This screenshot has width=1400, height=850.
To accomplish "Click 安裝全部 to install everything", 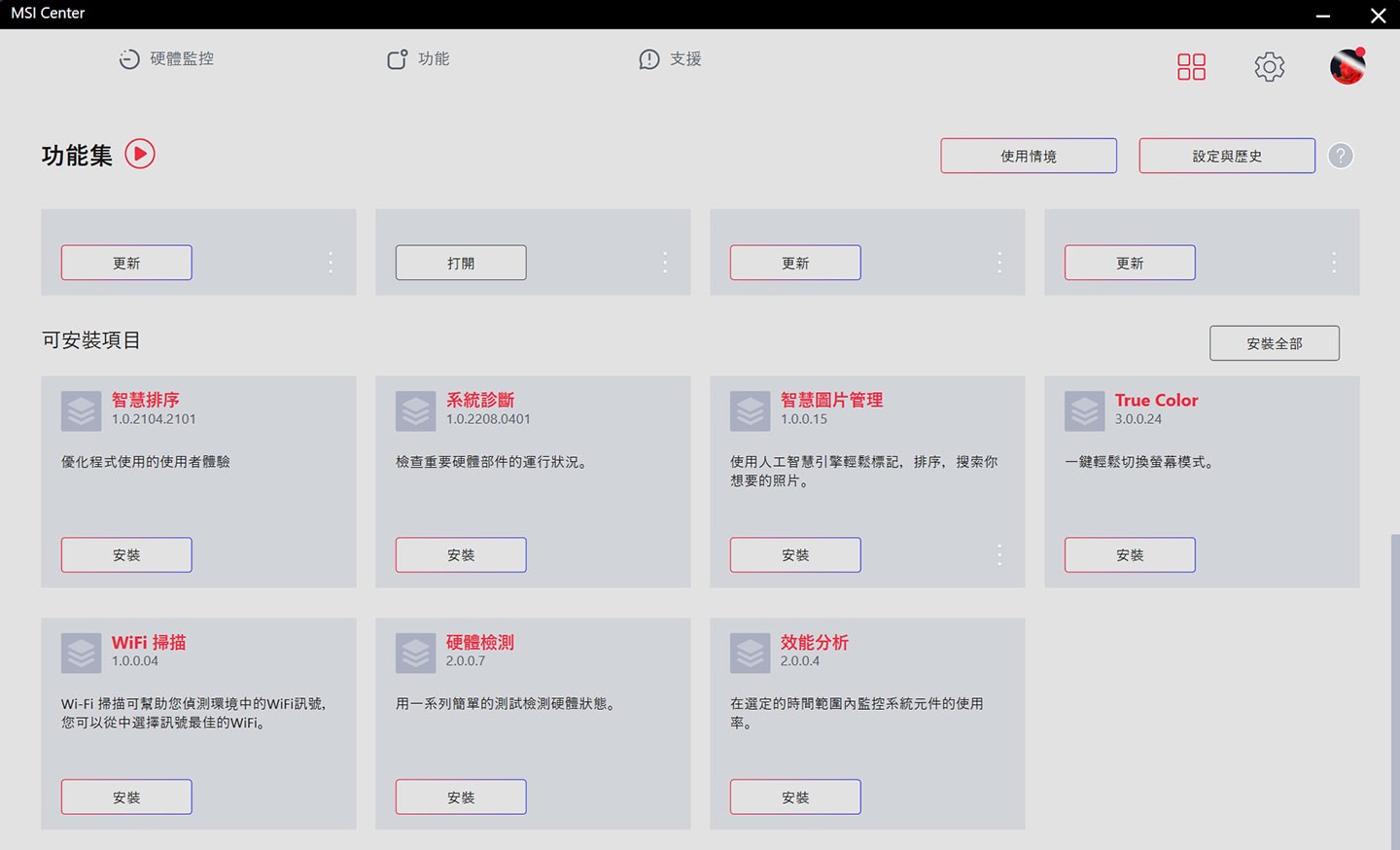I will point(1275,343).
